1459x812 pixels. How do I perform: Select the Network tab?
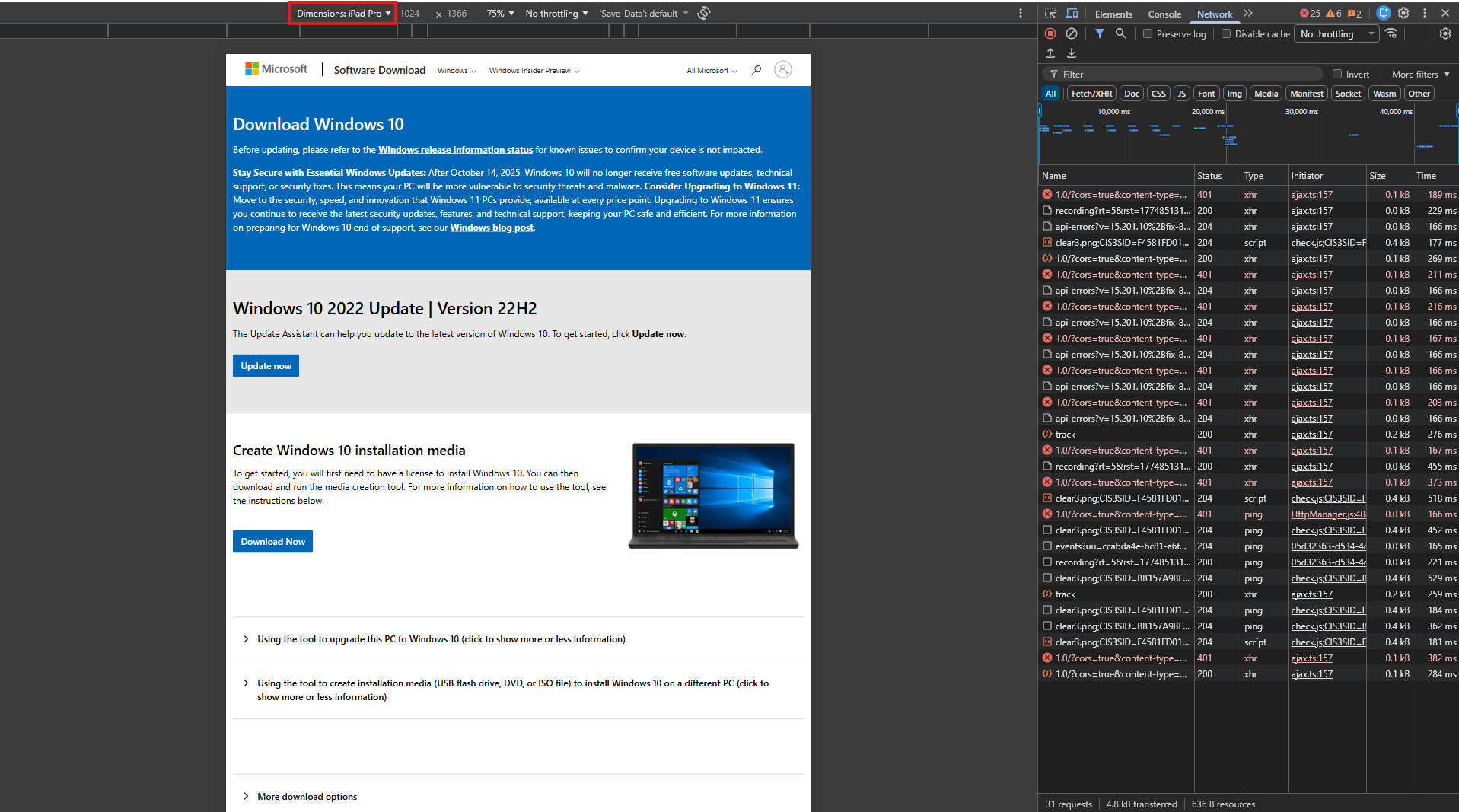click(x=1215, y=14)
